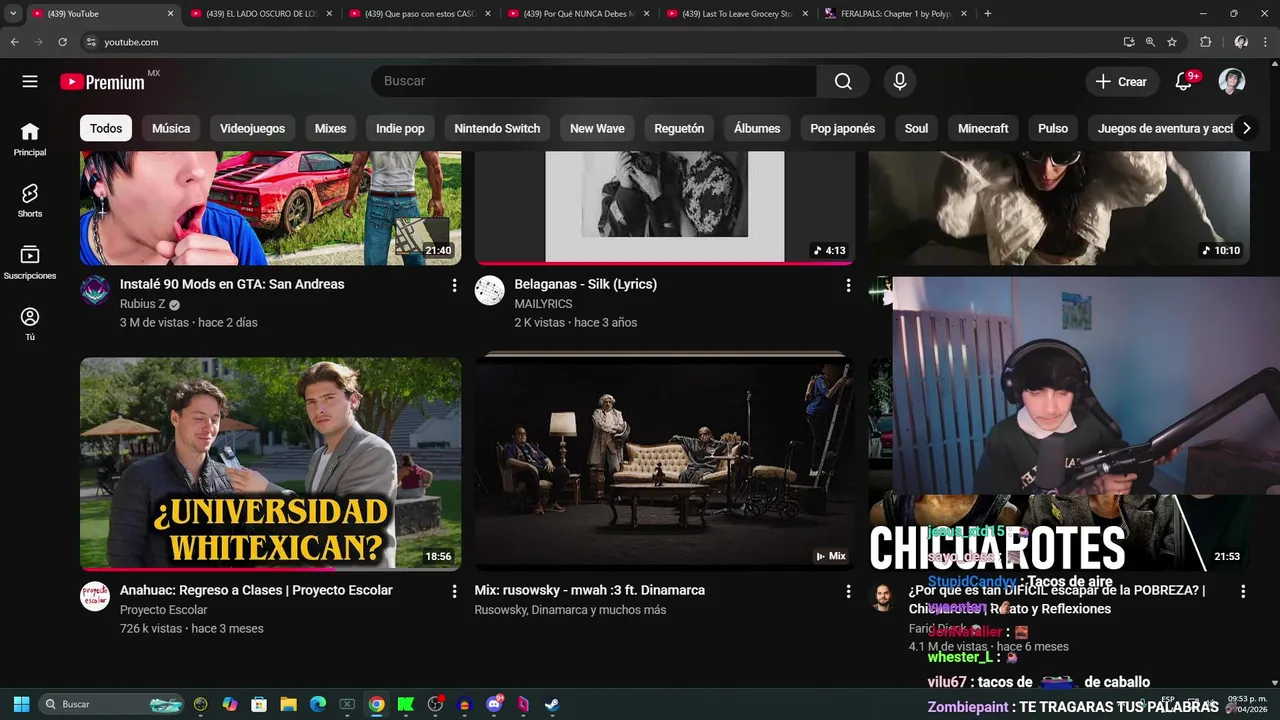Select the Videojuegos filter chip
Viewport: 1280px width, 720px height.
pyautogui.click(x=252, y=128)
